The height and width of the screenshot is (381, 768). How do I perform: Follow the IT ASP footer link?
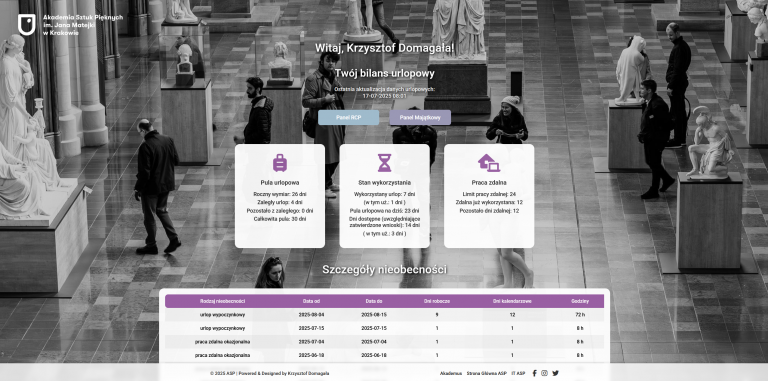click(x=518, y=373)
